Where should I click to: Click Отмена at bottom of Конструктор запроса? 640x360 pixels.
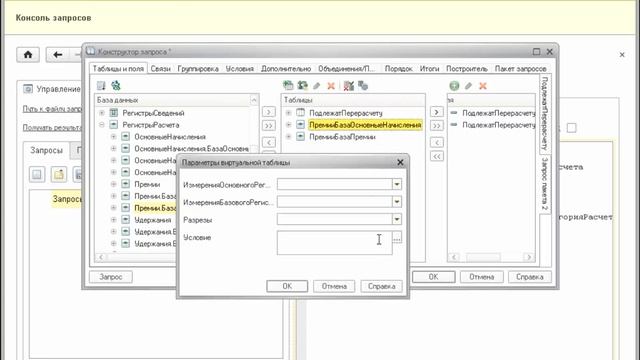click(482, 277)
